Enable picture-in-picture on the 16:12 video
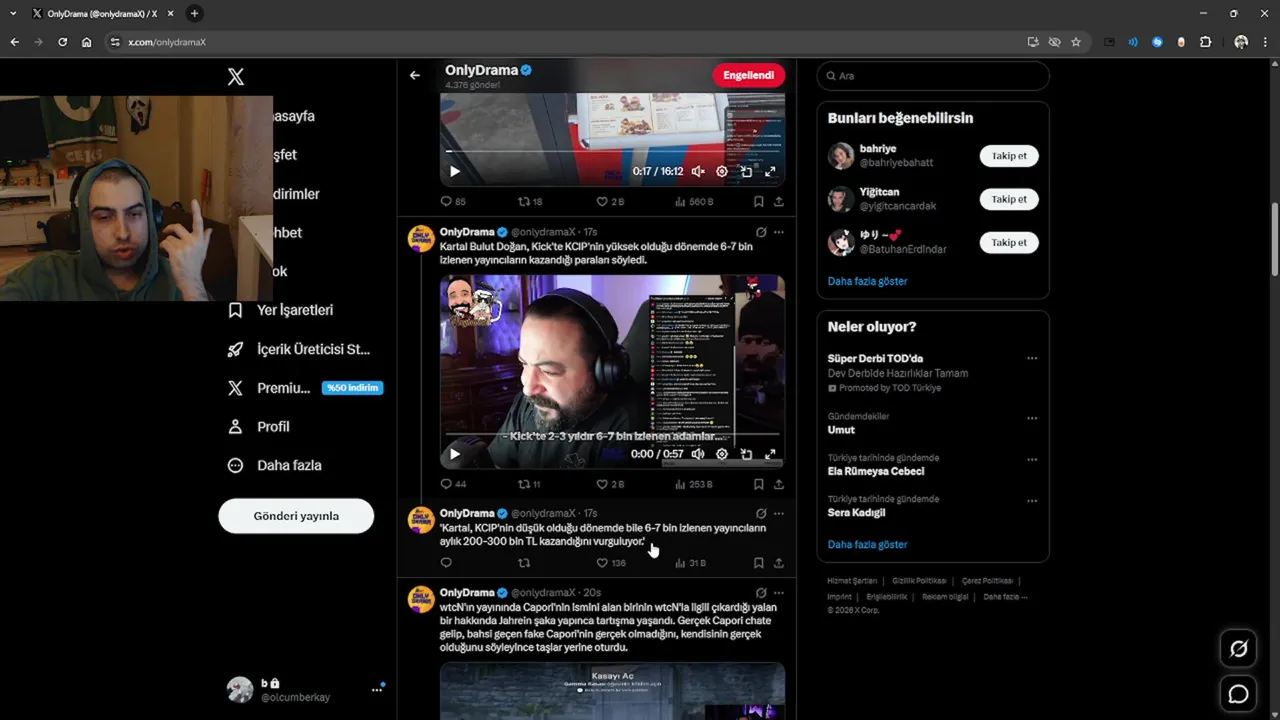This screenshot has height=720, width=1280. [x=746, y=172]
